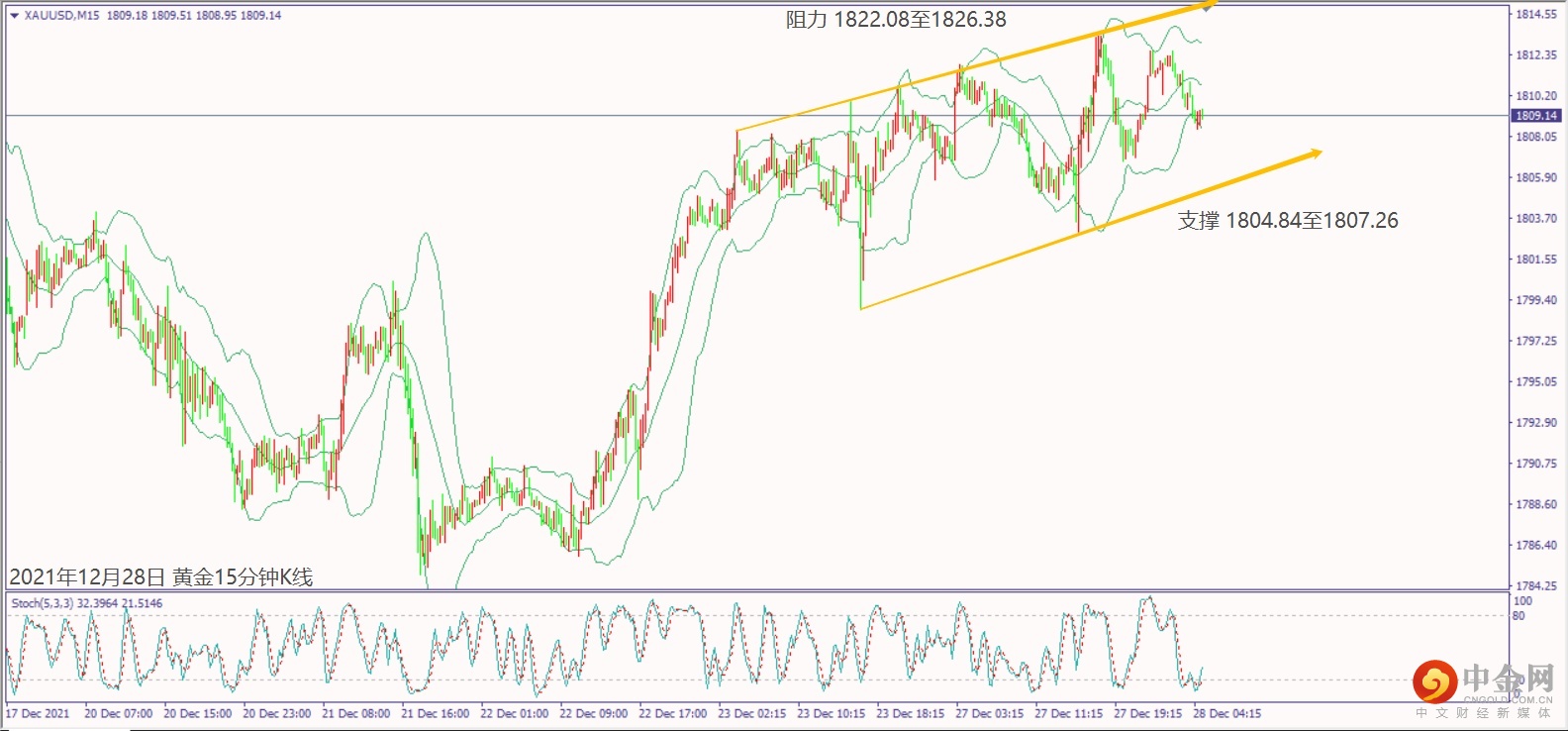Click the 21 Dec 08:00 time label
The height and width of the screenshot is (731, 1568).
pyautogui.click(x=356, y=713)
